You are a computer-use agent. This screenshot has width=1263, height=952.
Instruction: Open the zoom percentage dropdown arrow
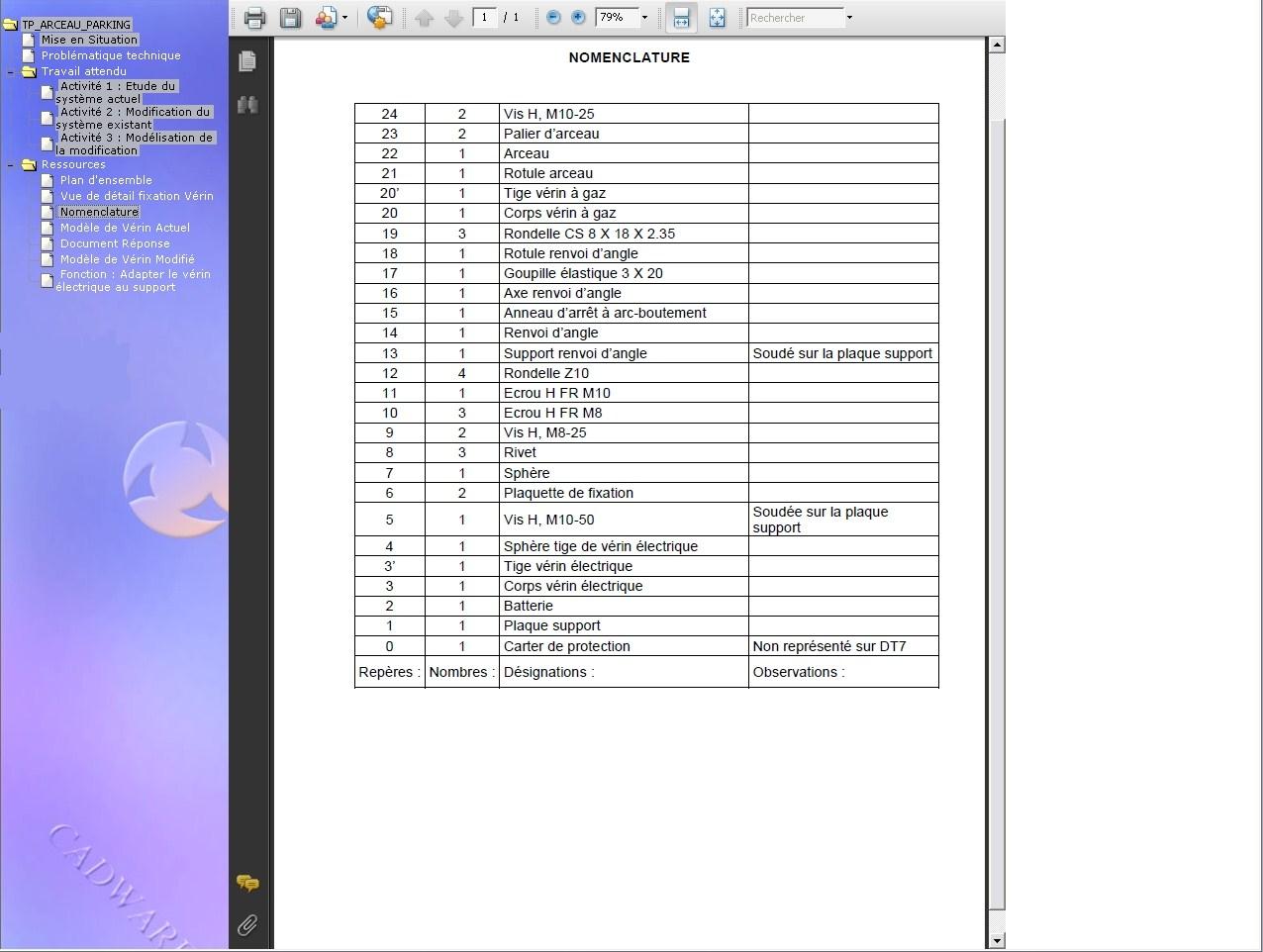point(644,18)
